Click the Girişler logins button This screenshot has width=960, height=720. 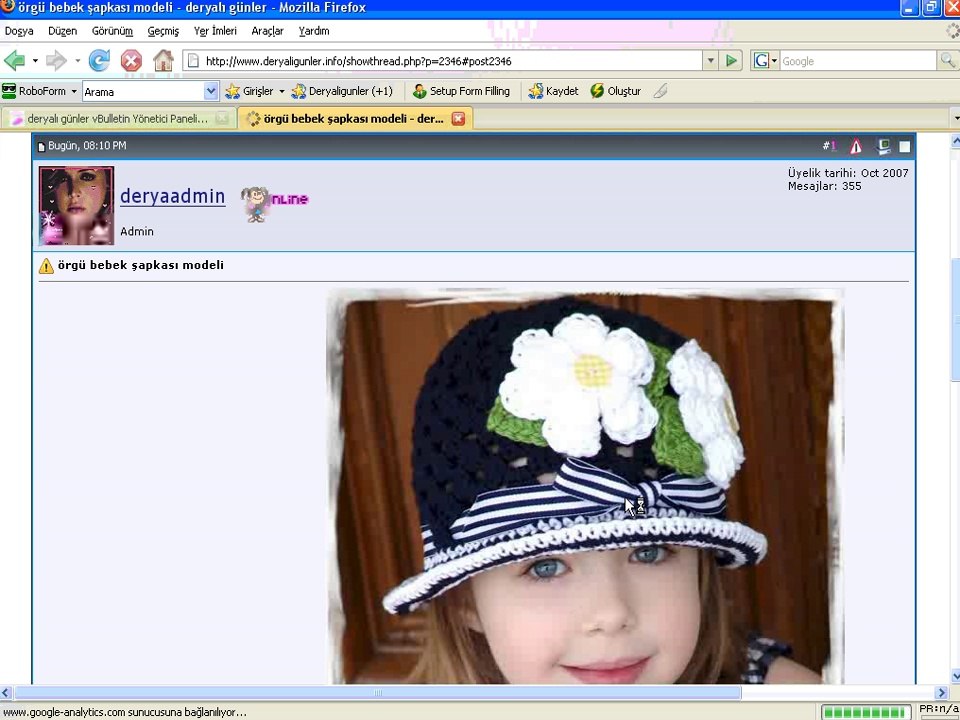pyautogui.click(x=250, y=91)
